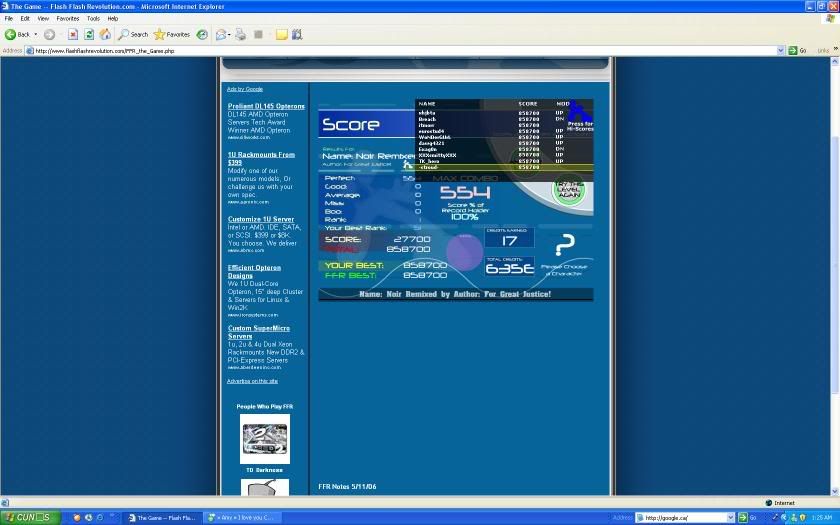Click the Refresh page icon

(89, 34)
